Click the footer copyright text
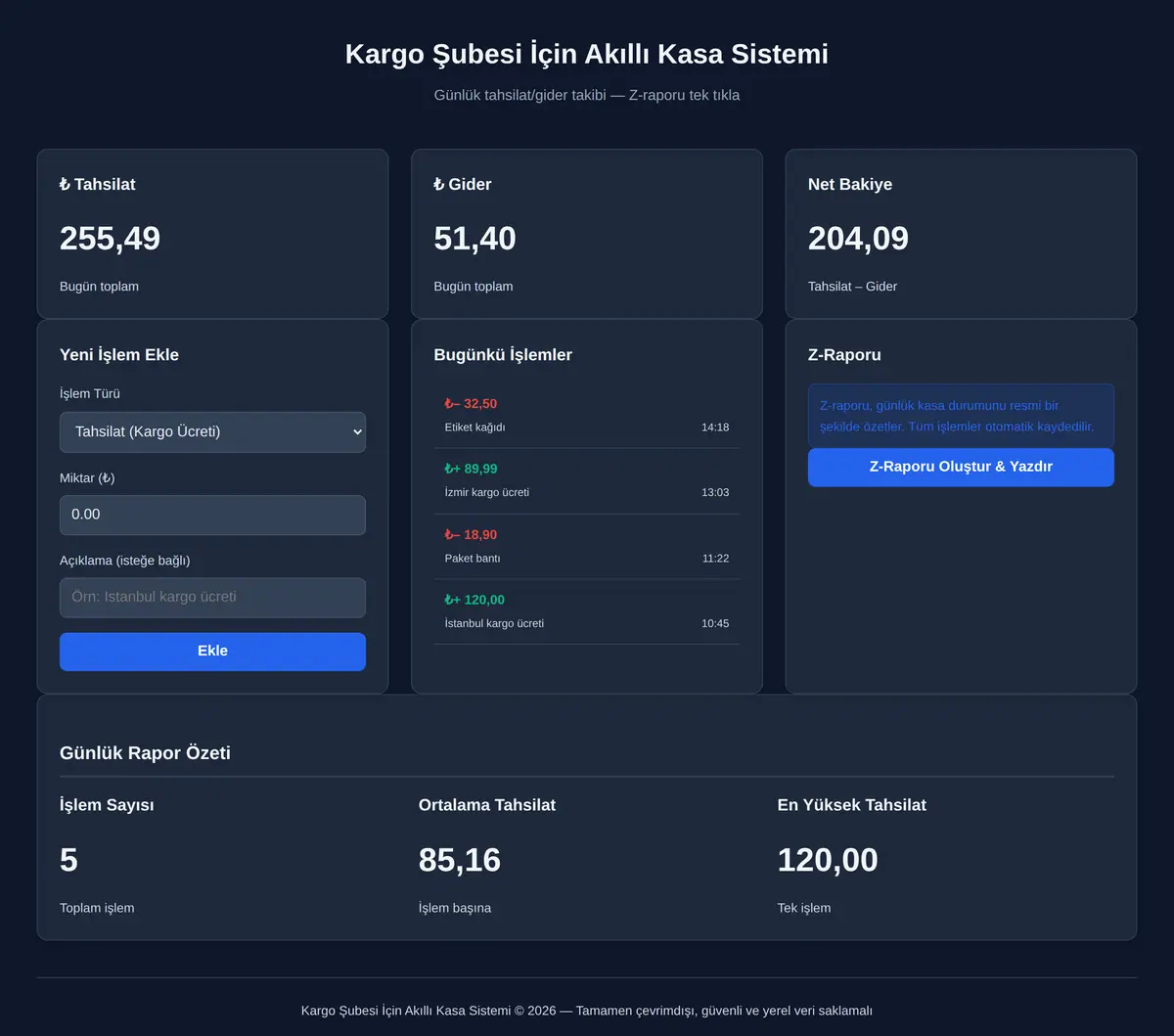The image size is (1174, 1036). pyautogui.click(x=587, y=1011)
